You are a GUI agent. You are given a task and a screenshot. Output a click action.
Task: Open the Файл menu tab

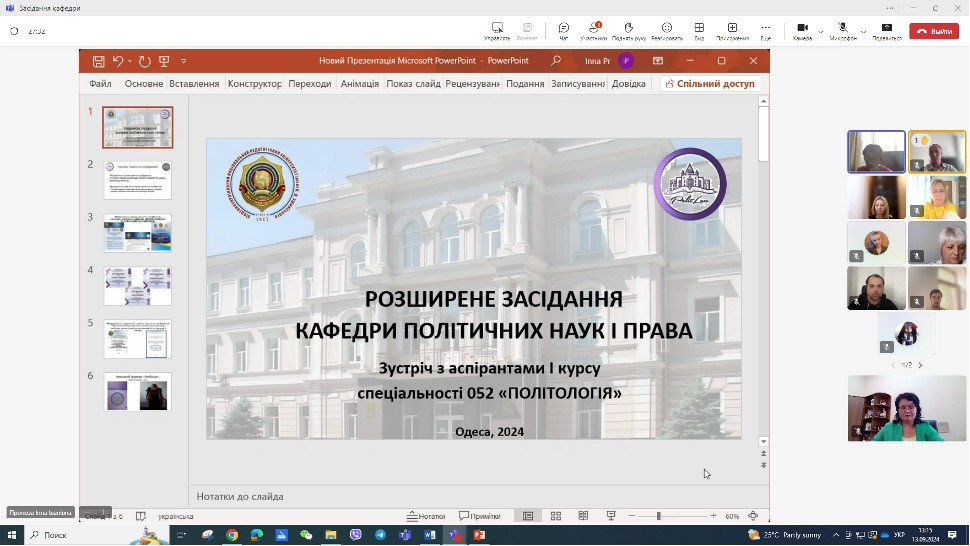(x=100, y=84)
